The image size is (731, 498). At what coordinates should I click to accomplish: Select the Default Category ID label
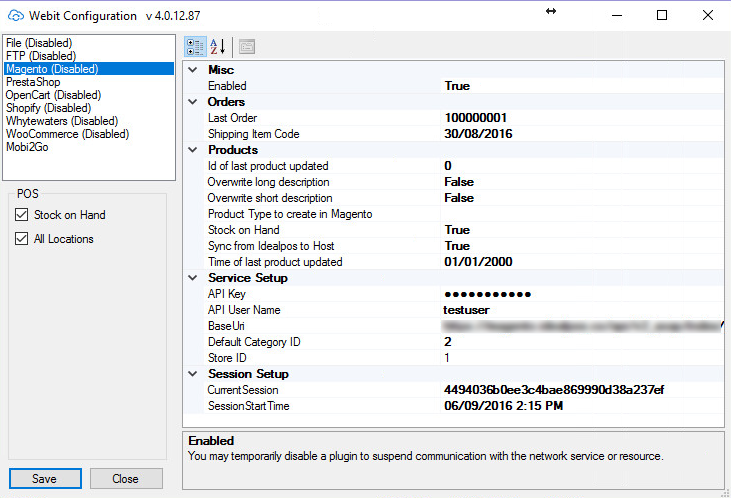pos(254,342)
